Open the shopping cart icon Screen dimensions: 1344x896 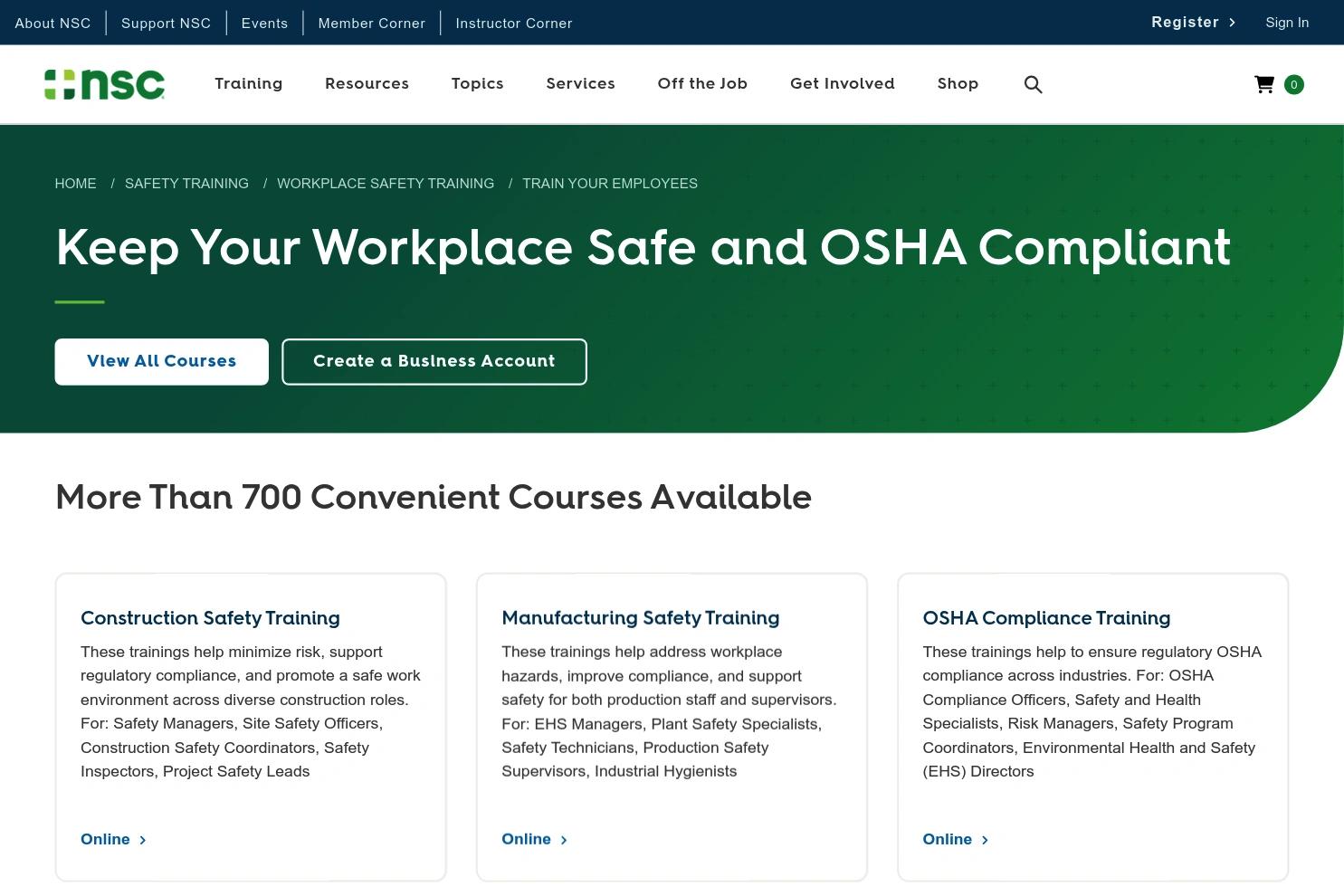(x=1264, y=84)
